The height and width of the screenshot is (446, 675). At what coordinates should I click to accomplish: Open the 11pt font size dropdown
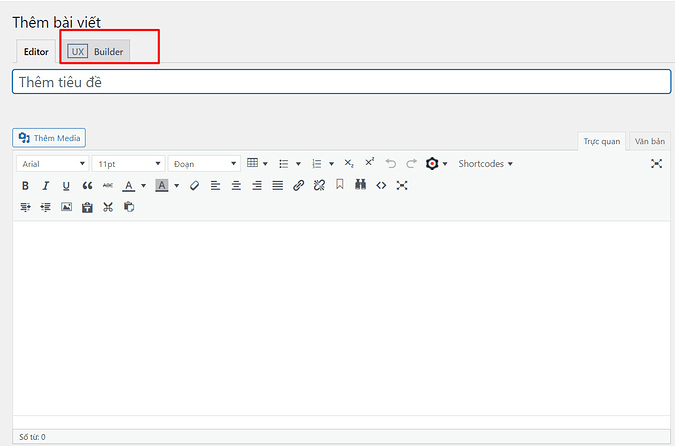(x=128, y=163)
